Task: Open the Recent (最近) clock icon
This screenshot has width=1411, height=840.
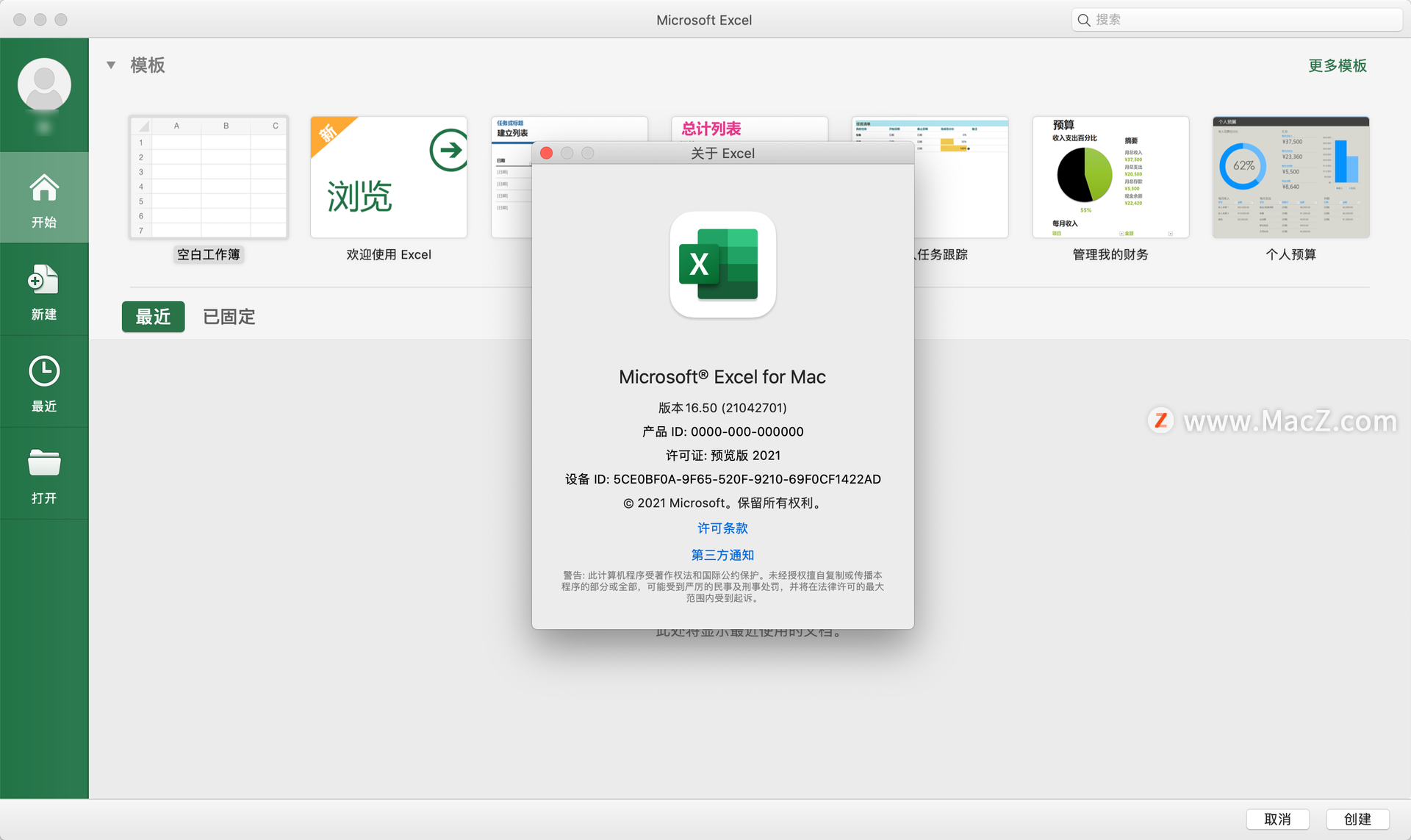Action: [x=44, y=372]
